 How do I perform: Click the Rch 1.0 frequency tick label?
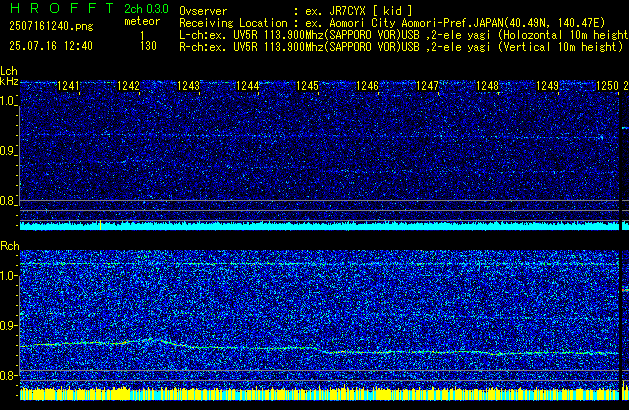click(x=8, y=276)
